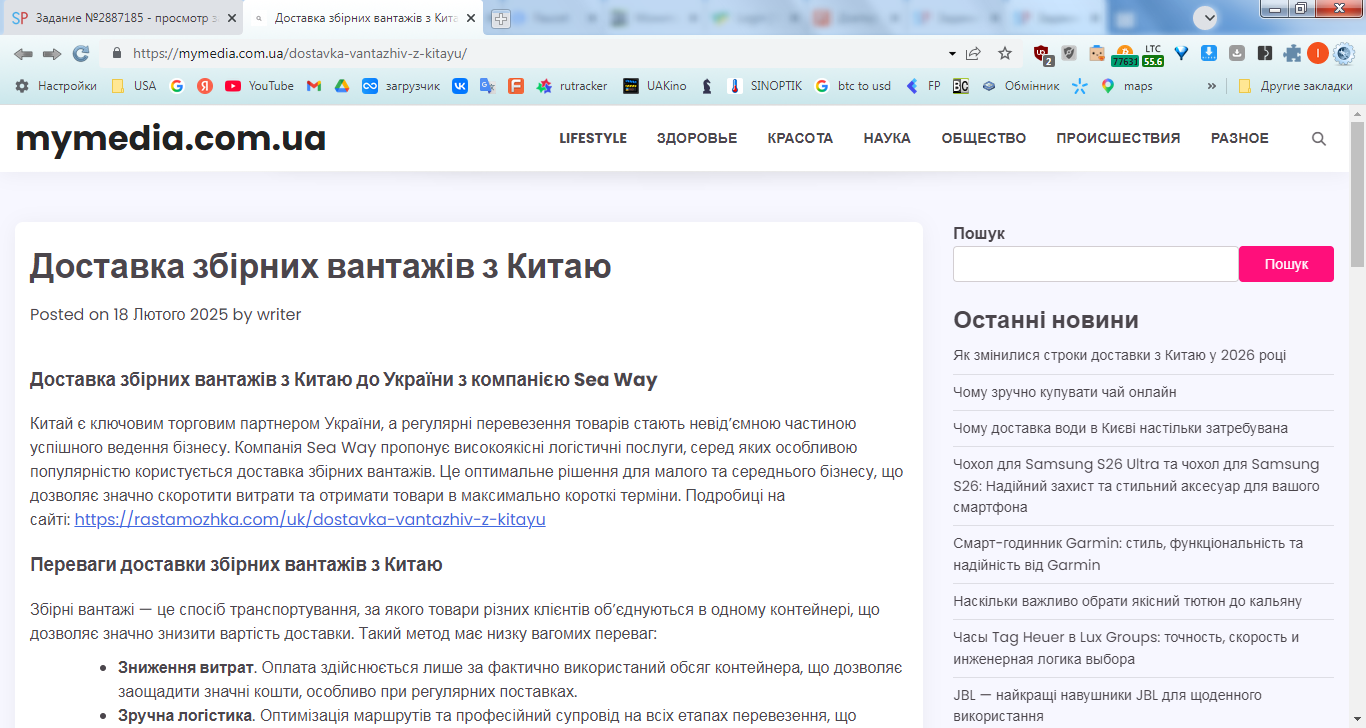Open the chess knight bookmark icon

[707, 86]
